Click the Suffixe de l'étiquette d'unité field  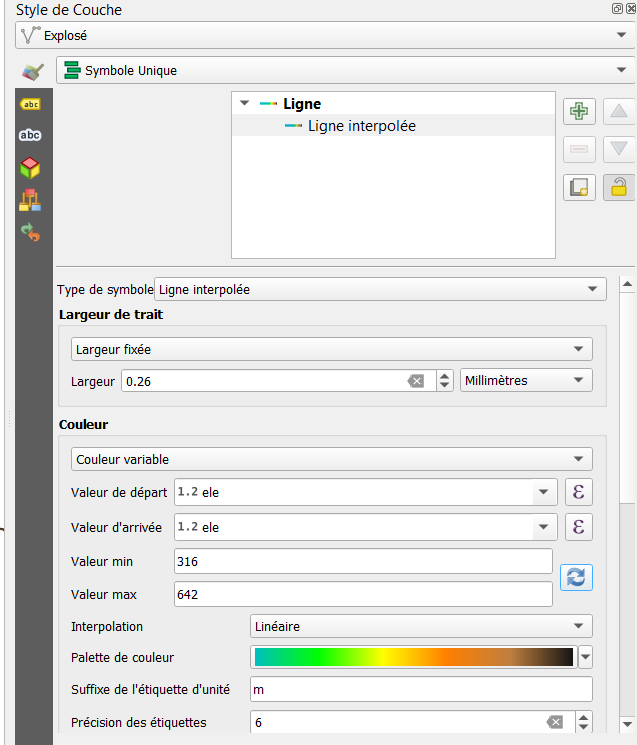421,689
